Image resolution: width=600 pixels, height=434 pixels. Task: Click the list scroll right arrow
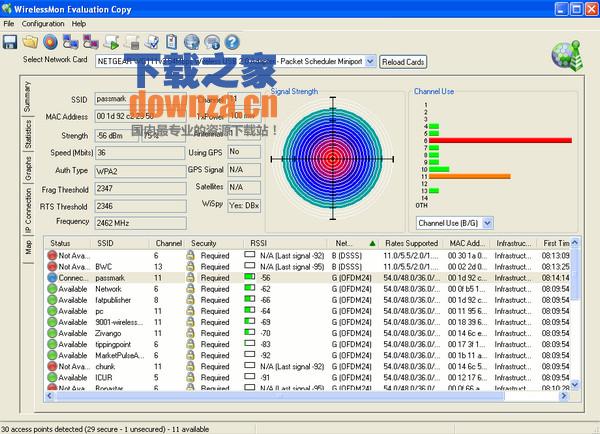click(564, 396)
